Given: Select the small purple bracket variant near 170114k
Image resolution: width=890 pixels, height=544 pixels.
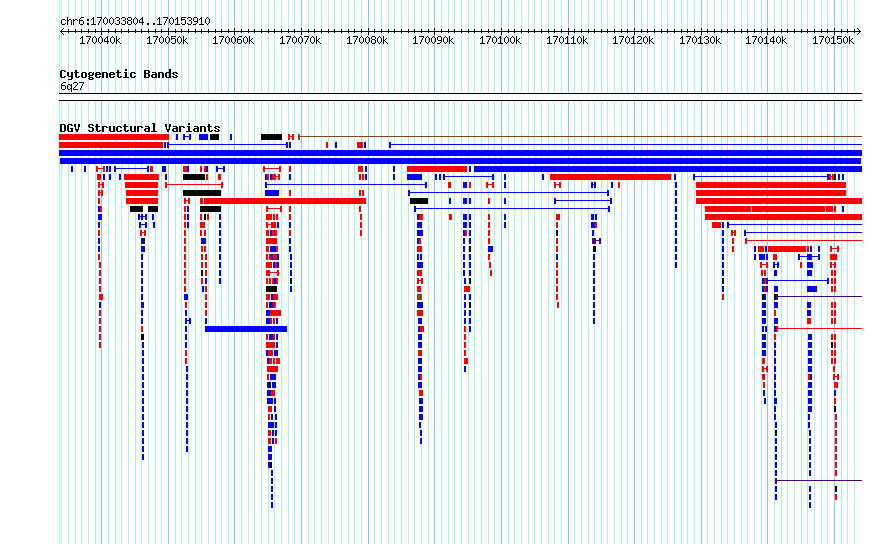Looking at the screenshot, I should (597, 241).
